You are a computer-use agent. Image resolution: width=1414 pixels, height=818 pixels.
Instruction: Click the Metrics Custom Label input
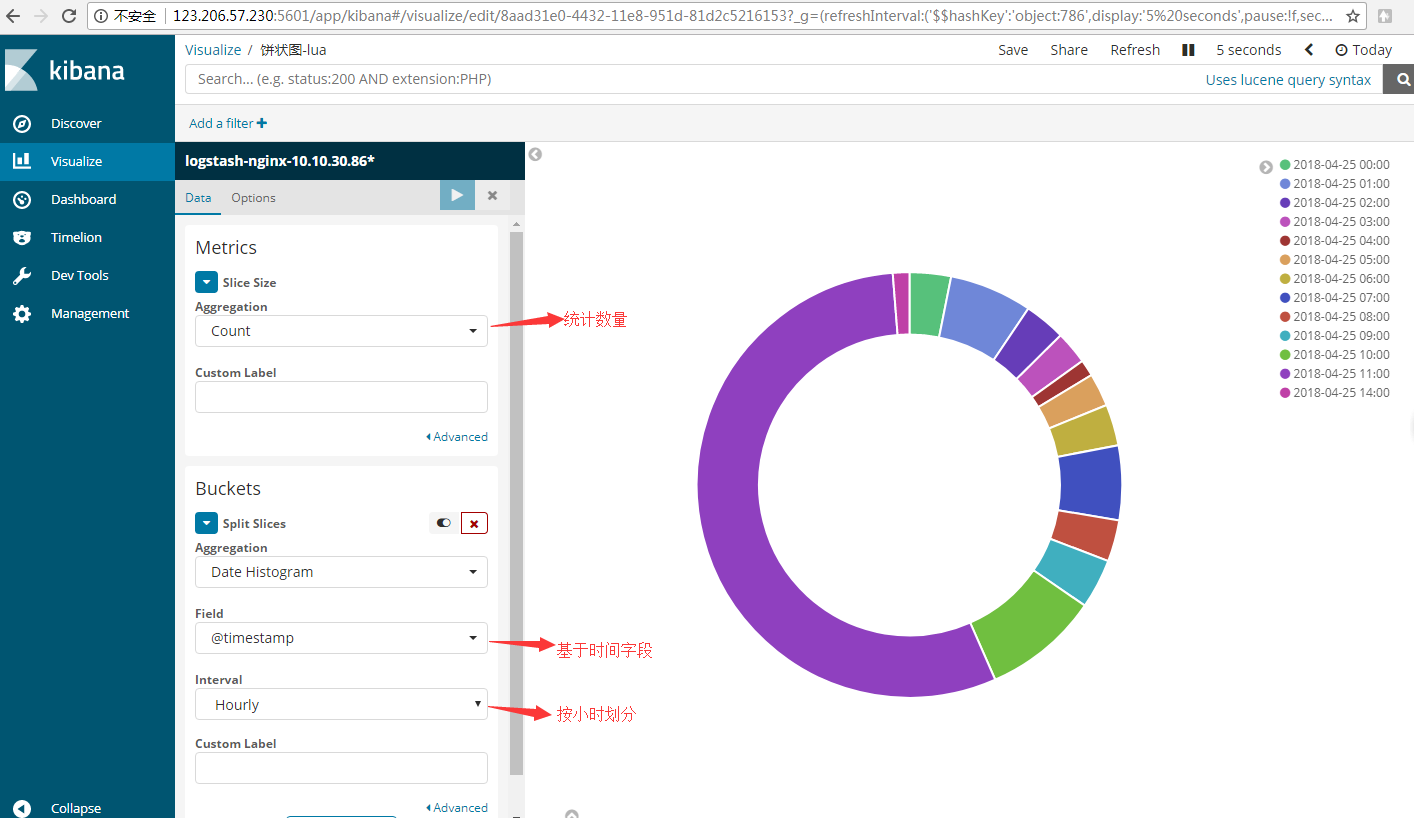[x=341, y=397]
